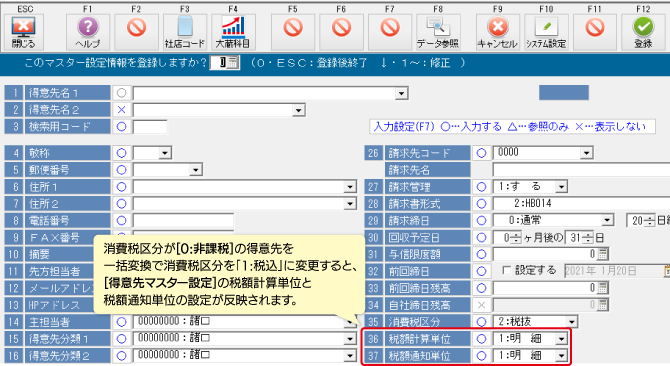Adjust the 請求締日 day spinner showing 20

(649, 221)
